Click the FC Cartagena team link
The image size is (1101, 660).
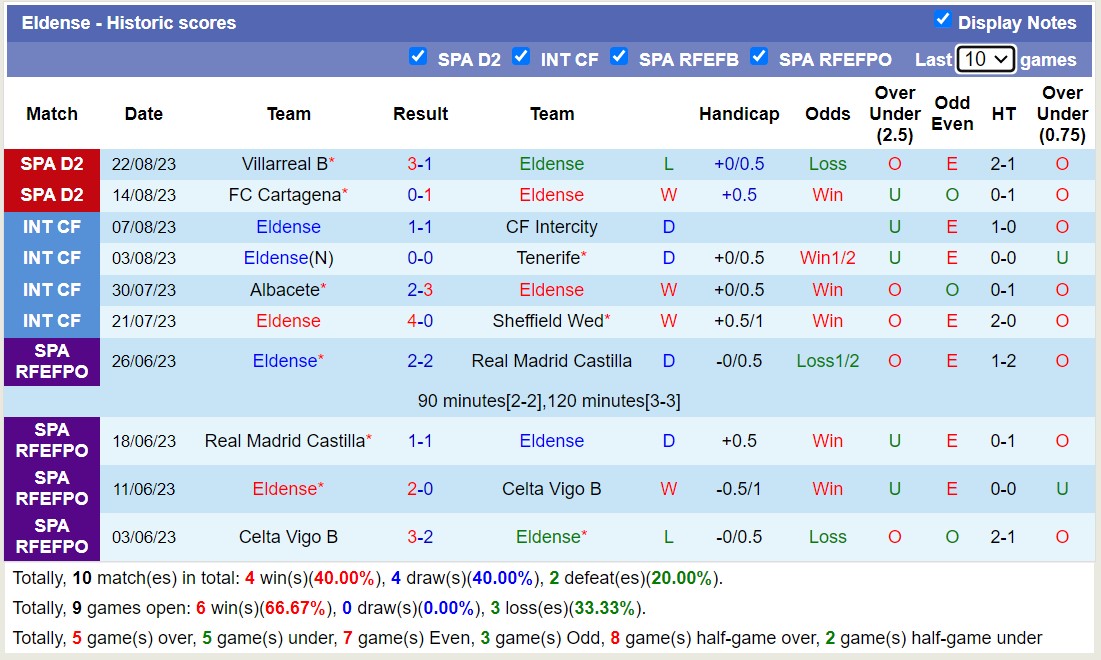(x=284, y=195)
